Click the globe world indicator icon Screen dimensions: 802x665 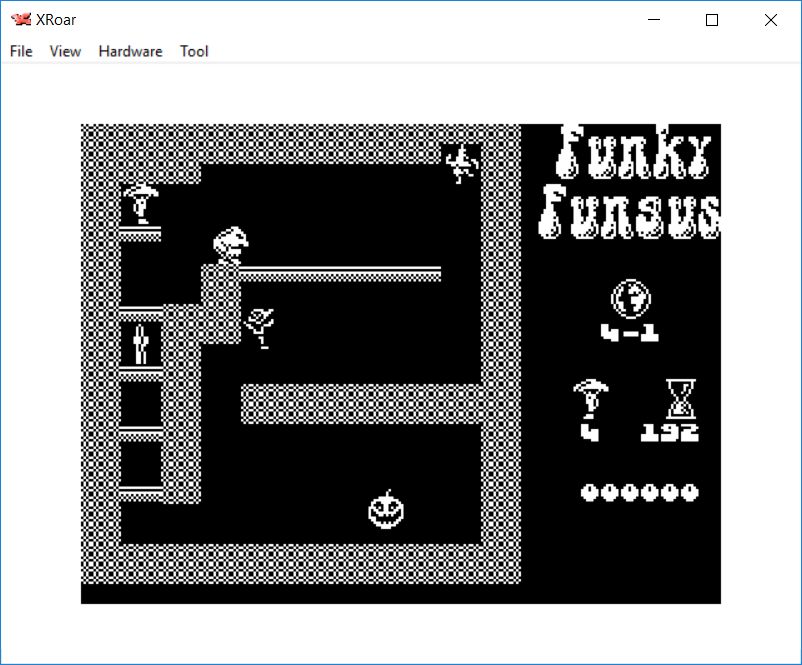tap(631, 298)
